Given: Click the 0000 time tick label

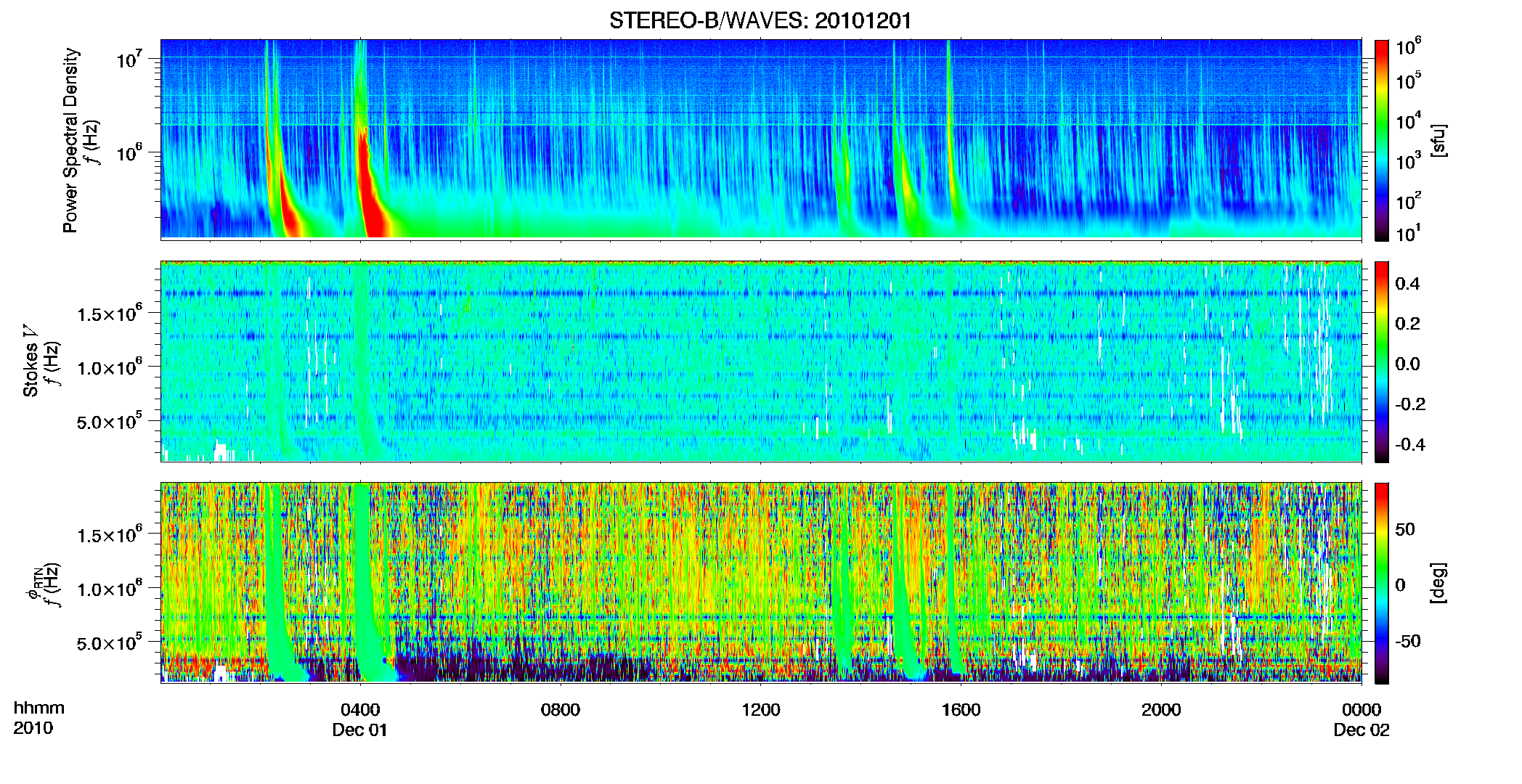Looking at the screenshot, I should click(1362, 710).
